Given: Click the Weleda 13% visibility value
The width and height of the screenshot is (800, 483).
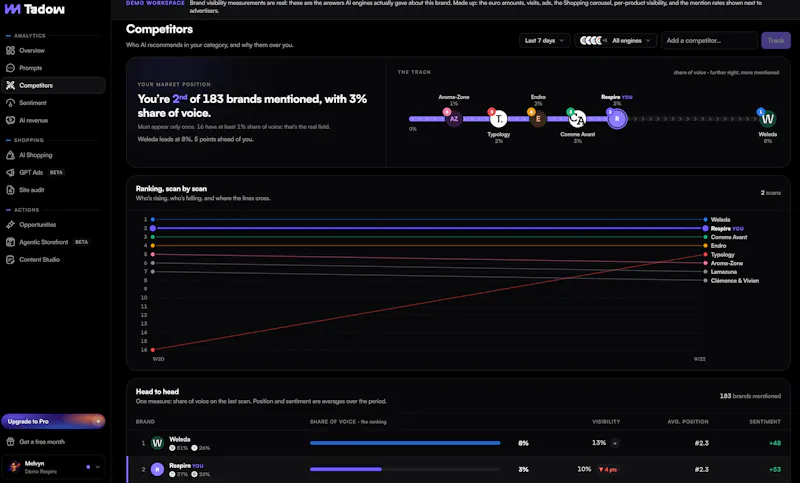Looking at the screenshot, I should [x=598, y=443].
